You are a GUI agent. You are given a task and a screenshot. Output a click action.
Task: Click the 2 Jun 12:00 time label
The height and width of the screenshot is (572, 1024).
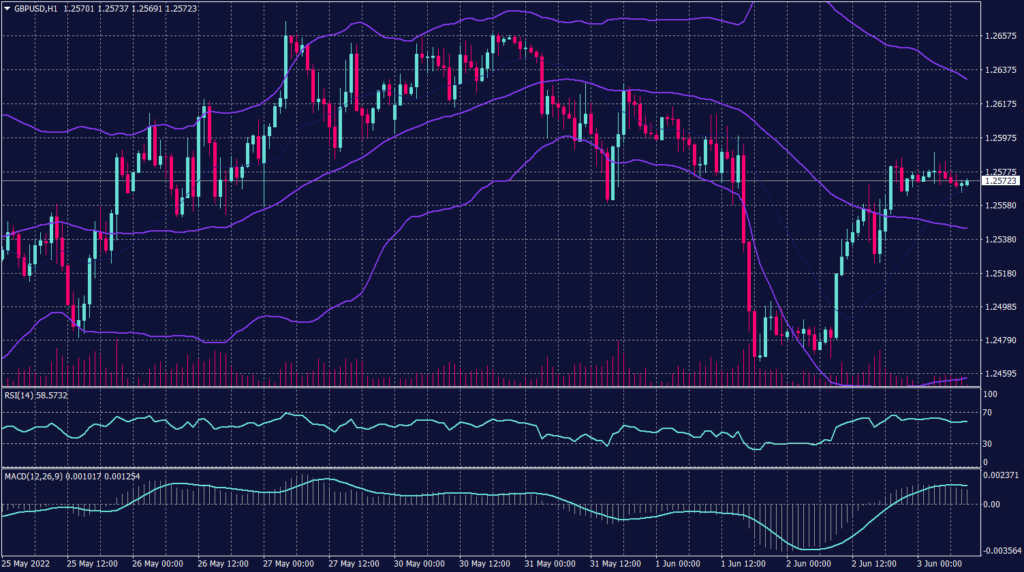(877, 564)
